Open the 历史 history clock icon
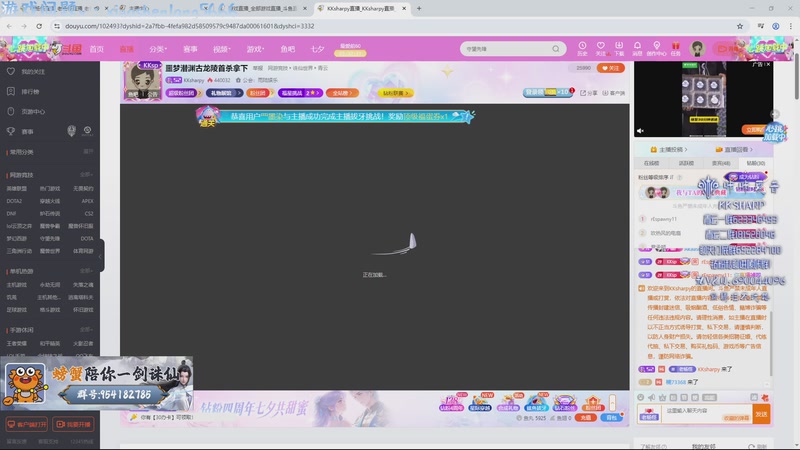 point(582,48)
